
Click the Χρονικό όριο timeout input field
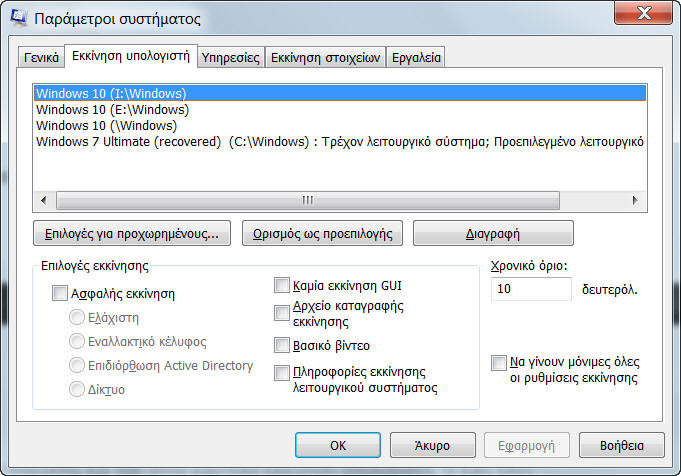[531, 289]
